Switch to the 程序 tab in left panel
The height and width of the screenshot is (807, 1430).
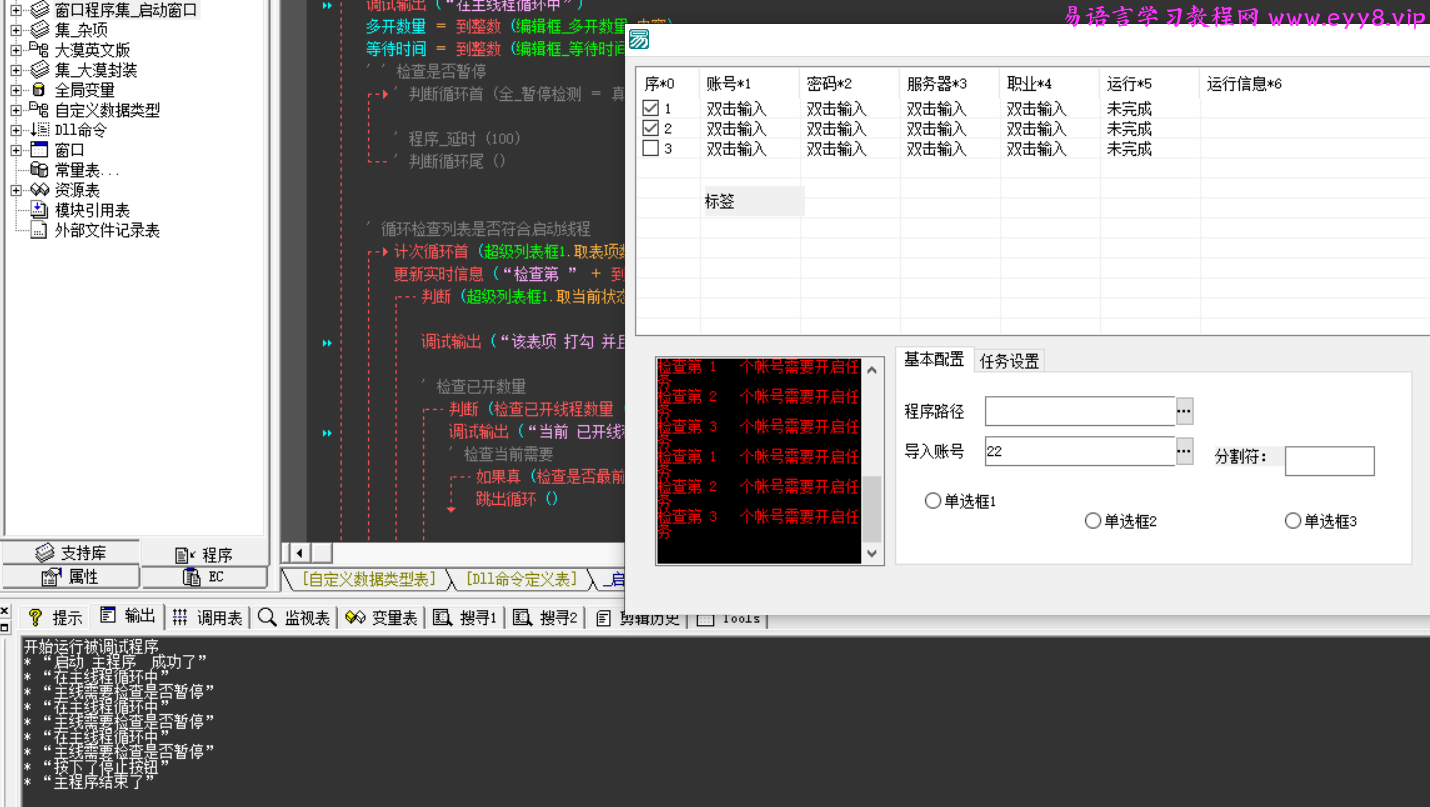(x=204, y=554)
